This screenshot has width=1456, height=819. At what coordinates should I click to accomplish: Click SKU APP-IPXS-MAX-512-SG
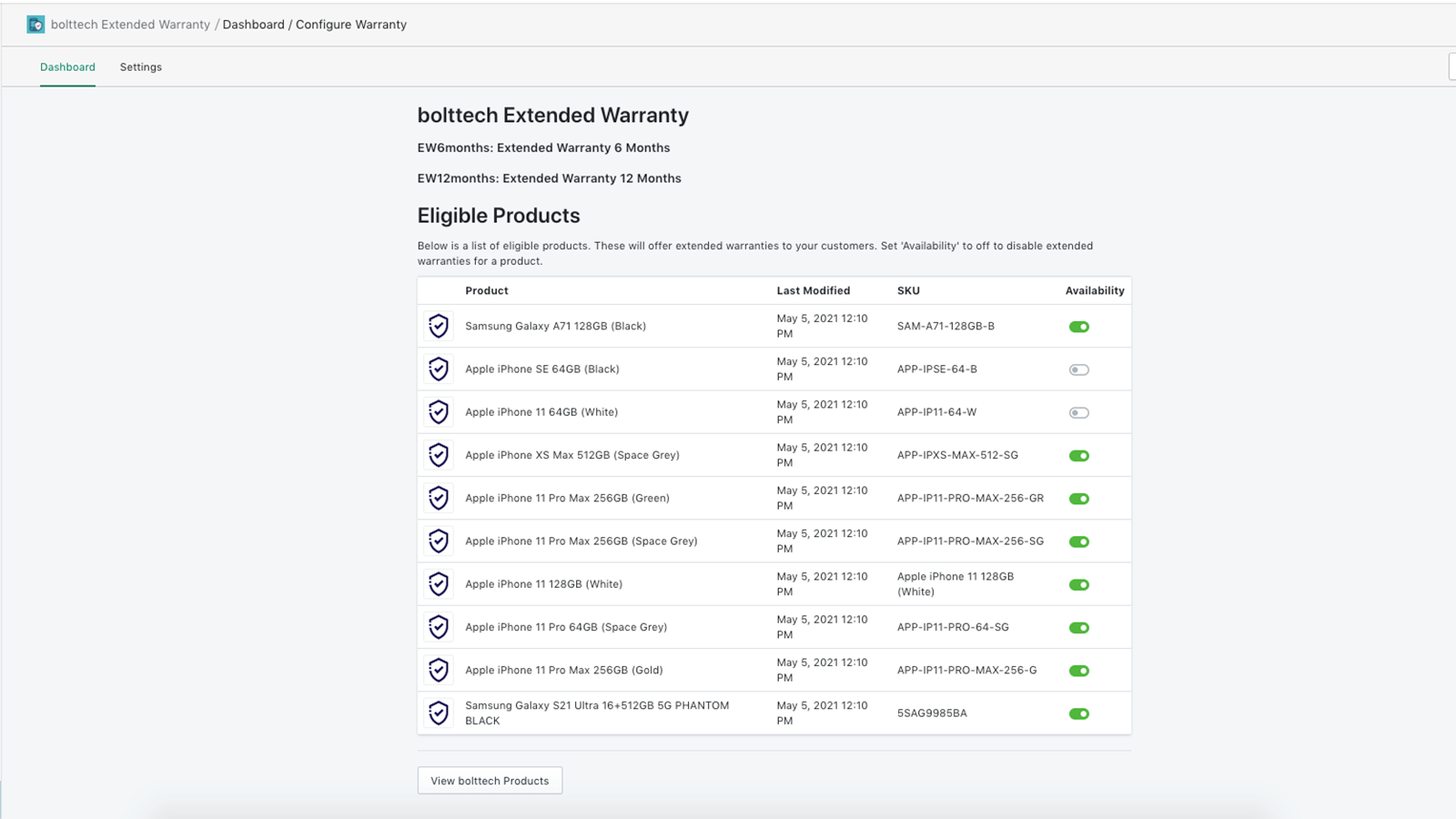click(x=957, y=455)
